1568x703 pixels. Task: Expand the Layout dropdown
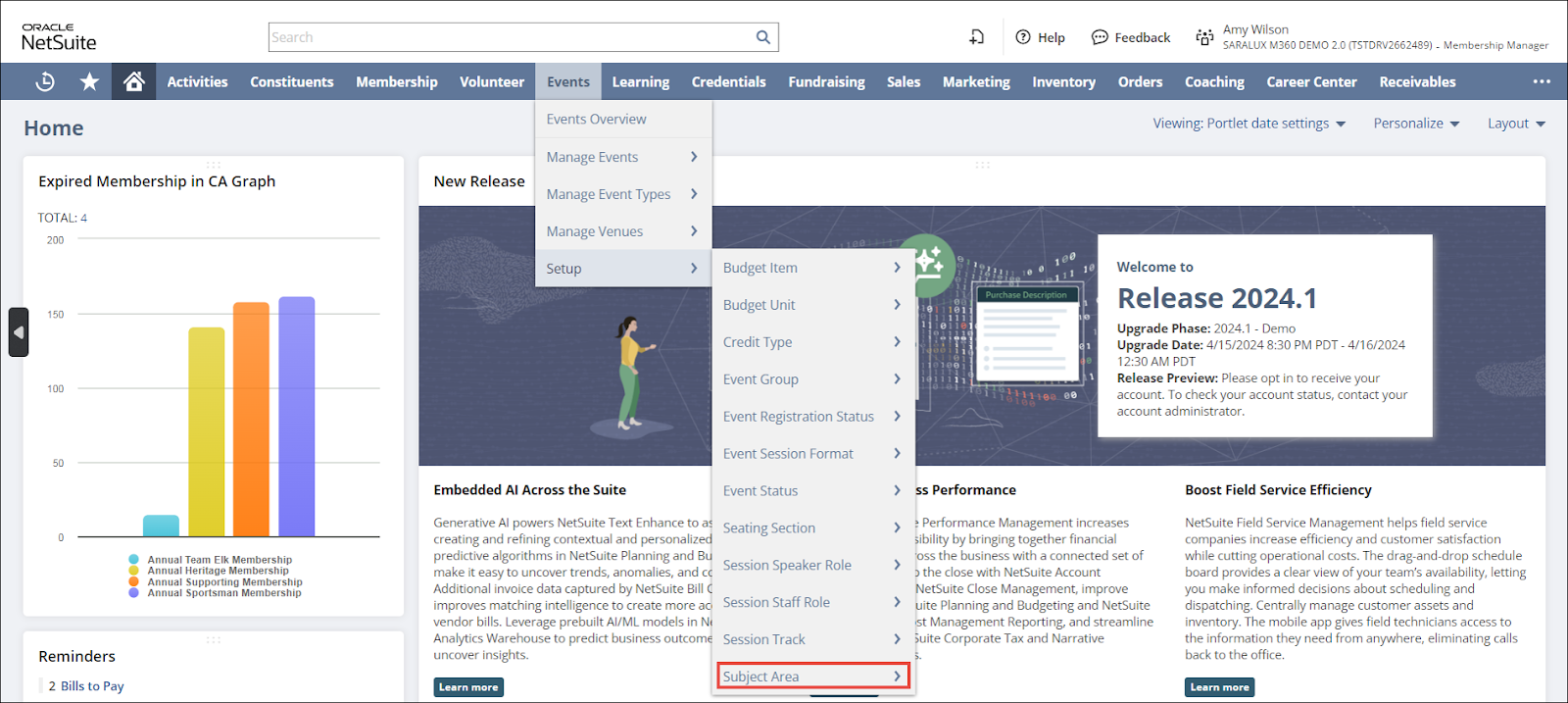click(x=1516, y=124)
